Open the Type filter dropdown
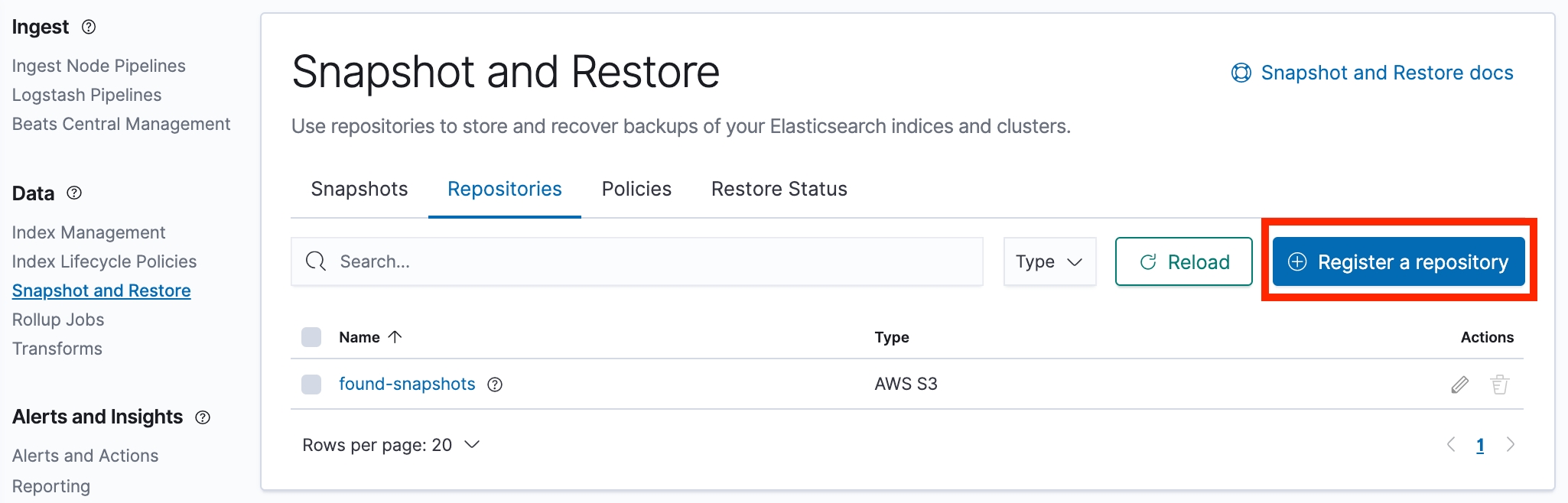This screenshot has height=503, width=1568. coord(1049,262)
